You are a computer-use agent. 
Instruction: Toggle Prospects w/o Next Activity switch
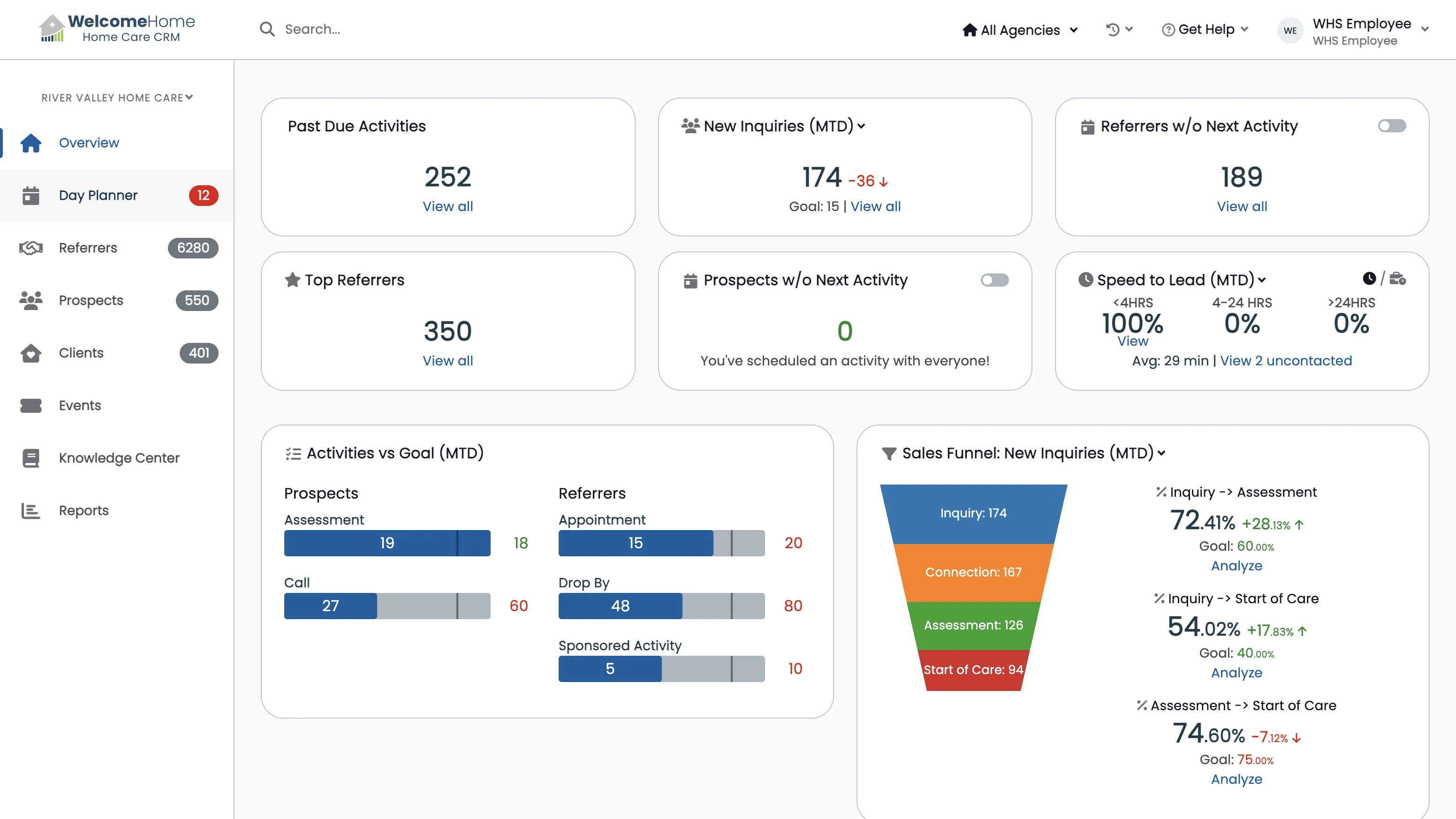994,280
